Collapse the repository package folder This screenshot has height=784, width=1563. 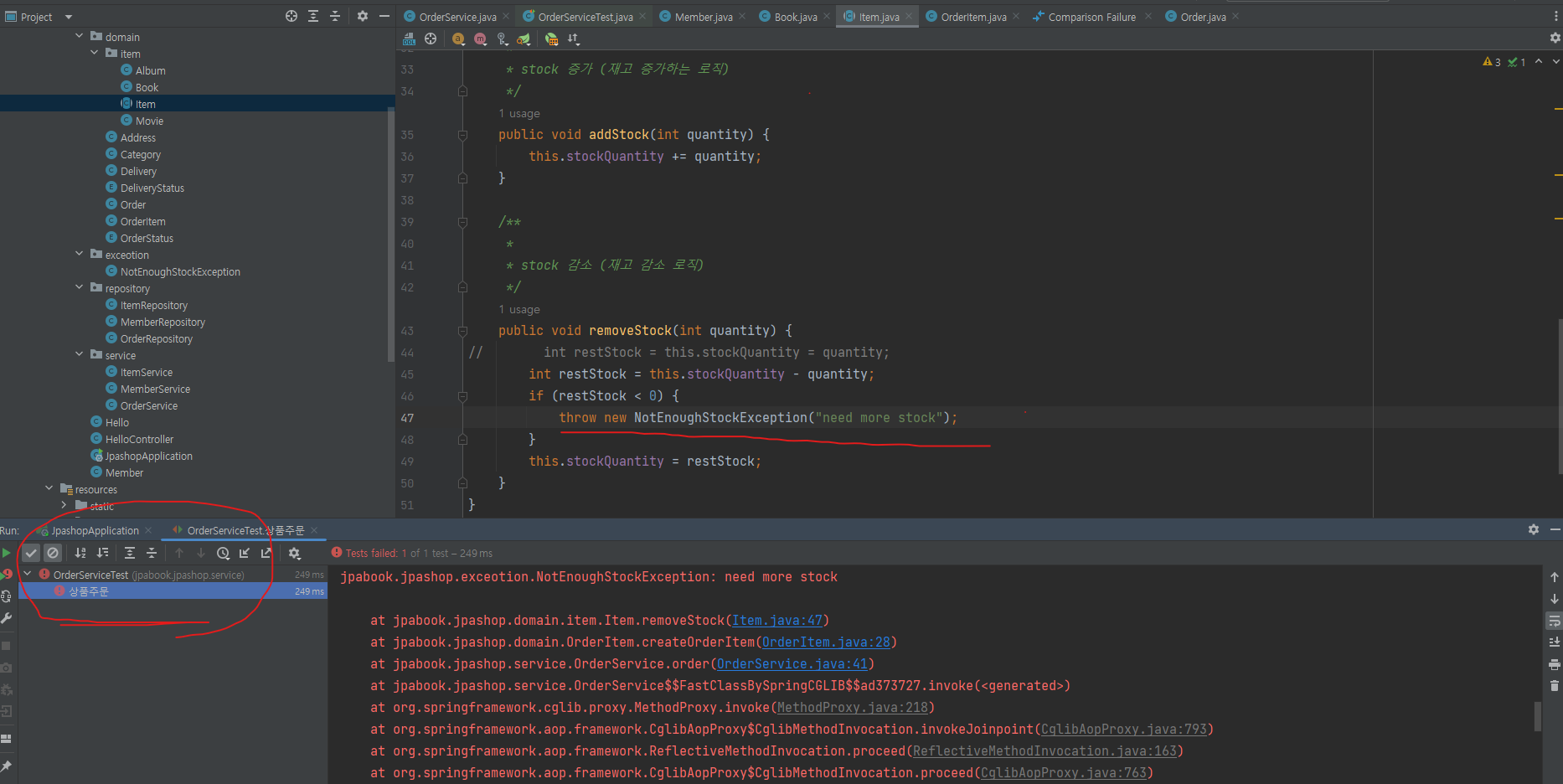click(80, 287)
